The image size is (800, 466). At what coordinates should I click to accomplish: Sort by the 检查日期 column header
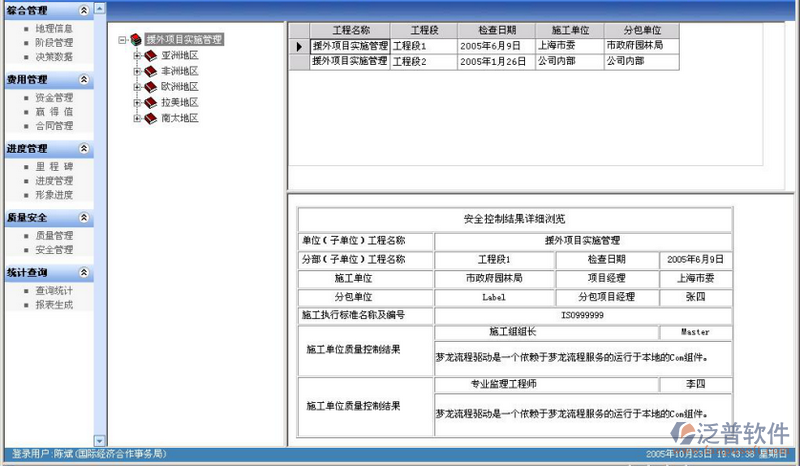[492, 31]
